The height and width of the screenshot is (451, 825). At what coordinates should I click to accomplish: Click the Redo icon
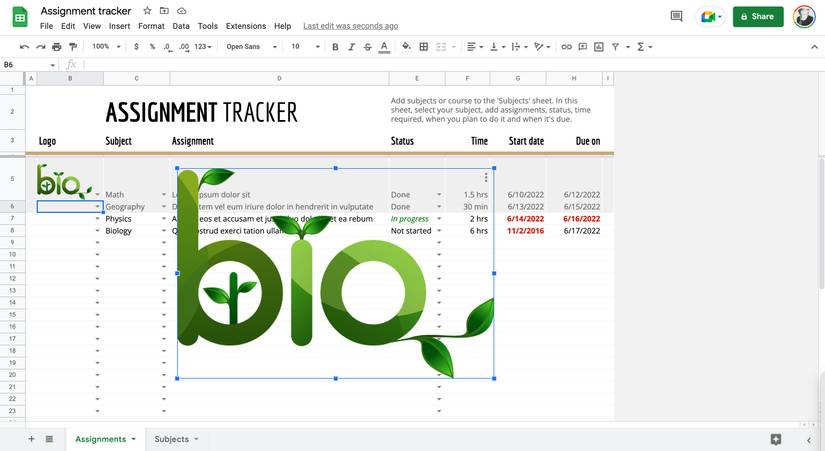point(41,47)
